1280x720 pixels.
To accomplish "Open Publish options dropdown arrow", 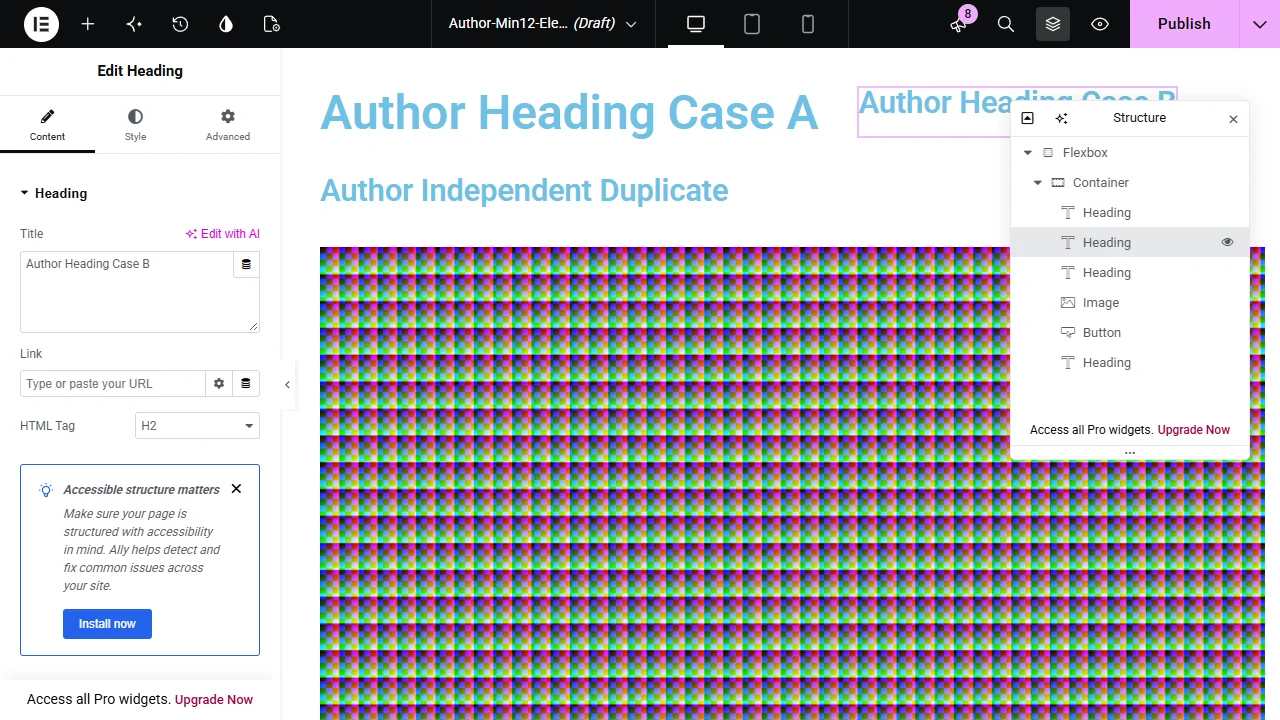I will tap(1260, 24).
